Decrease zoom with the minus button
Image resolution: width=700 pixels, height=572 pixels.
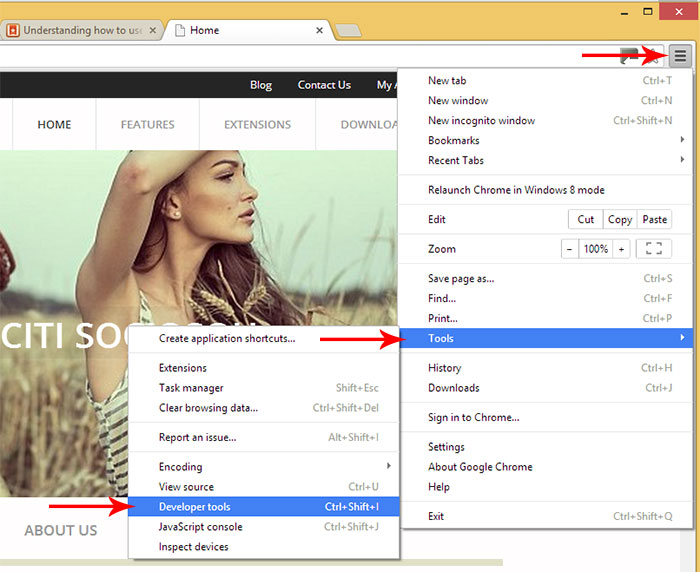click(x=570, y=249)
